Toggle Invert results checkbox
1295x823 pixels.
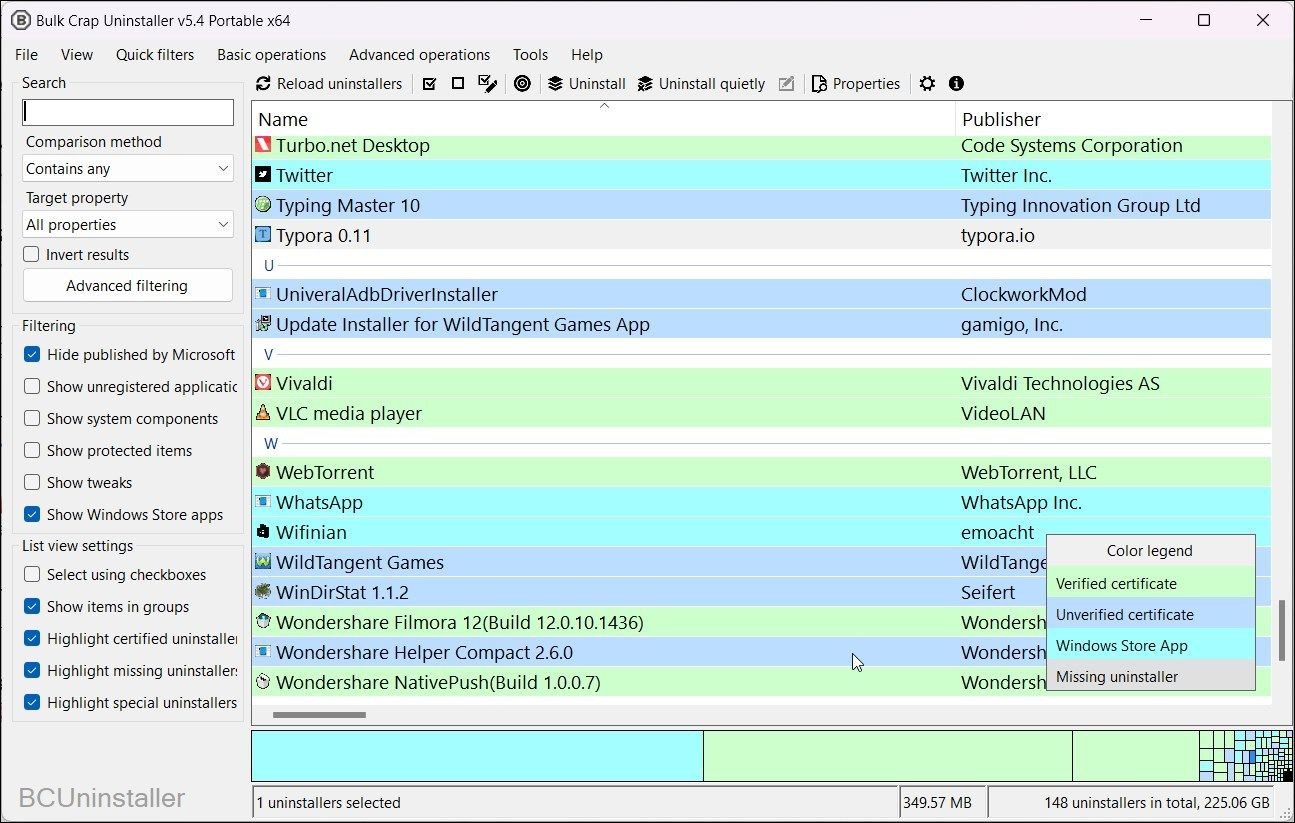(32, 255)
